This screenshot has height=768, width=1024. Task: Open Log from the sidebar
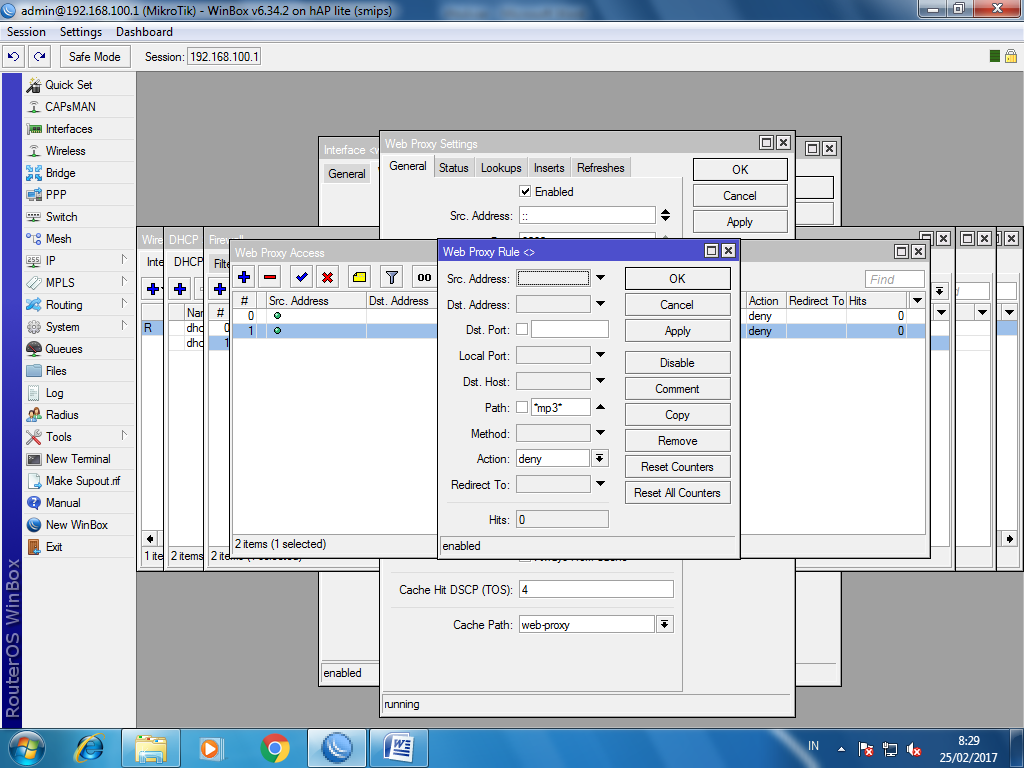54,393
